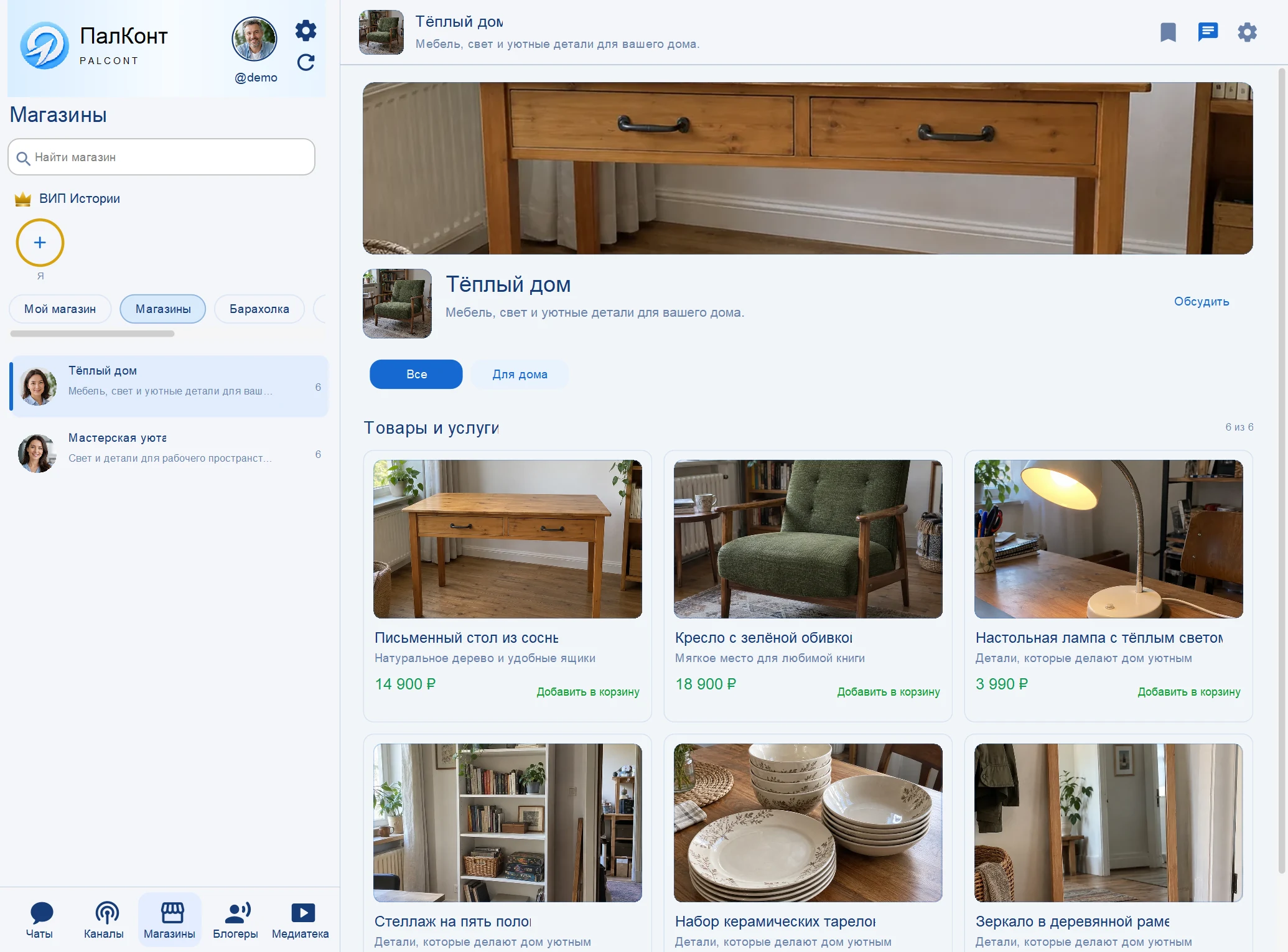The image size is (1288, 952).
Task: Click the Найти магазин search field
Action: [x=161, y=157]
